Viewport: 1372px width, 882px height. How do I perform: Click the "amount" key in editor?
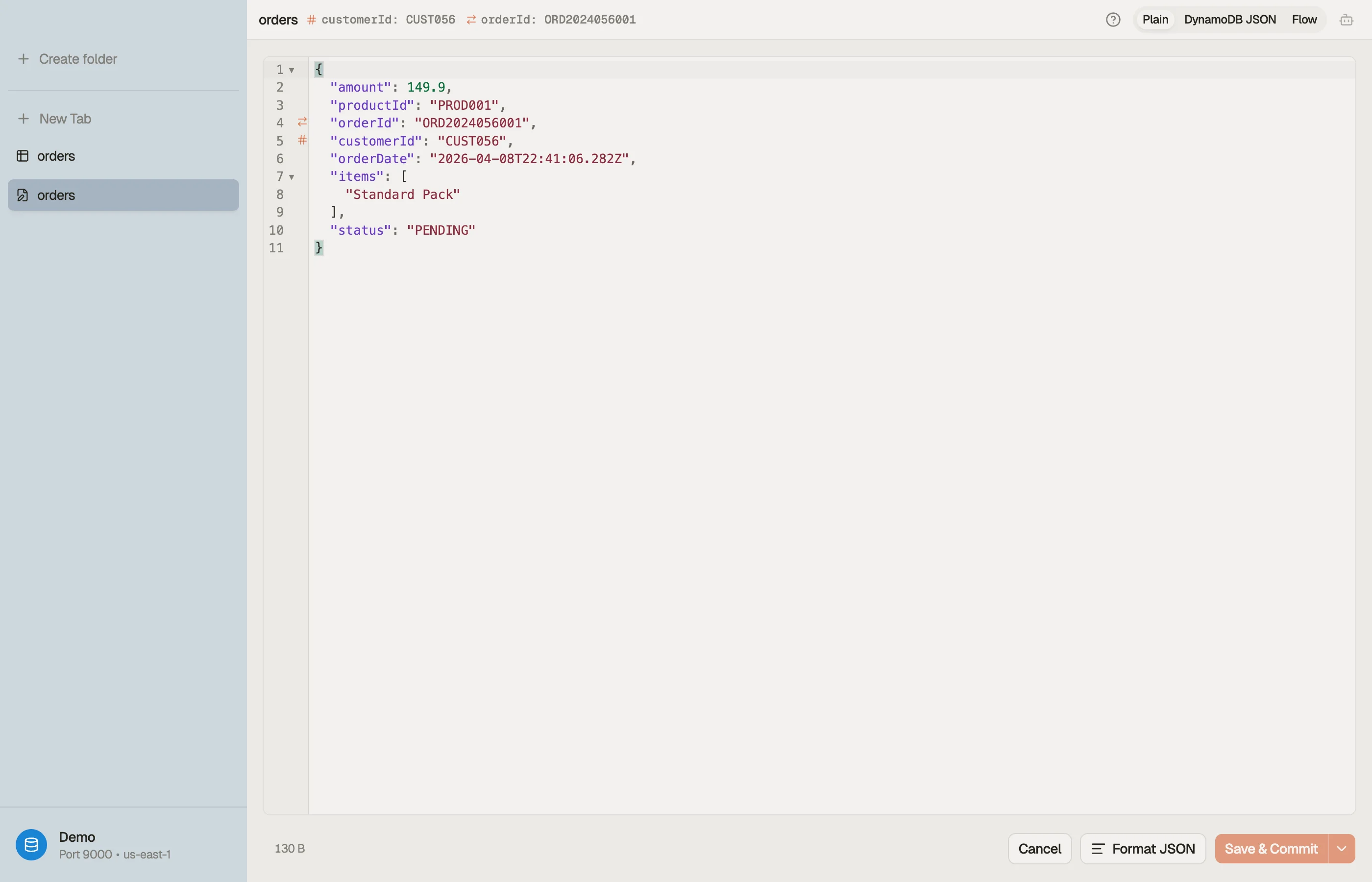[360, 87]
